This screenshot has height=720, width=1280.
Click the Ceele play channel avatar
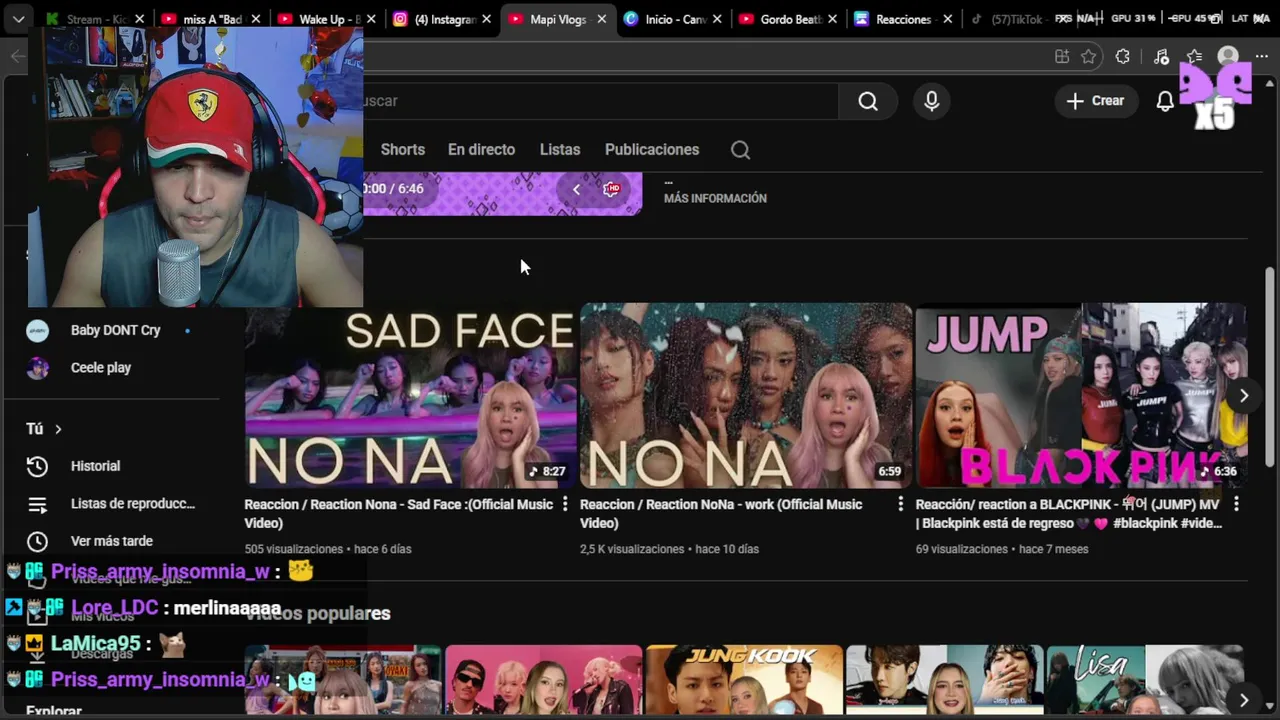(37, 368)
